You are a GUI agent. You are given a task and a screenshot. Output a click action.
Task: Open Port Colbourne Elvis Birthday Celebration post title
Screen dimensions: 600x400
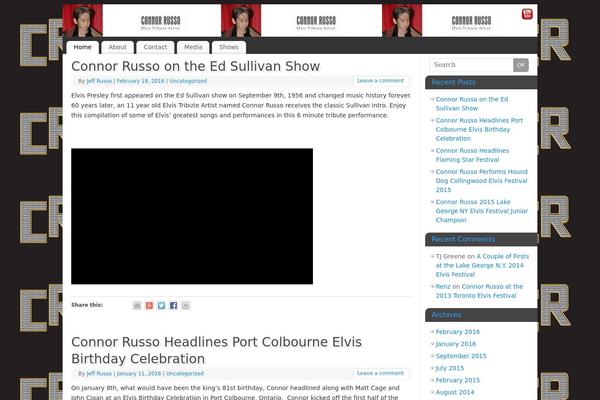pyautogui.click(x=216, y=350)
